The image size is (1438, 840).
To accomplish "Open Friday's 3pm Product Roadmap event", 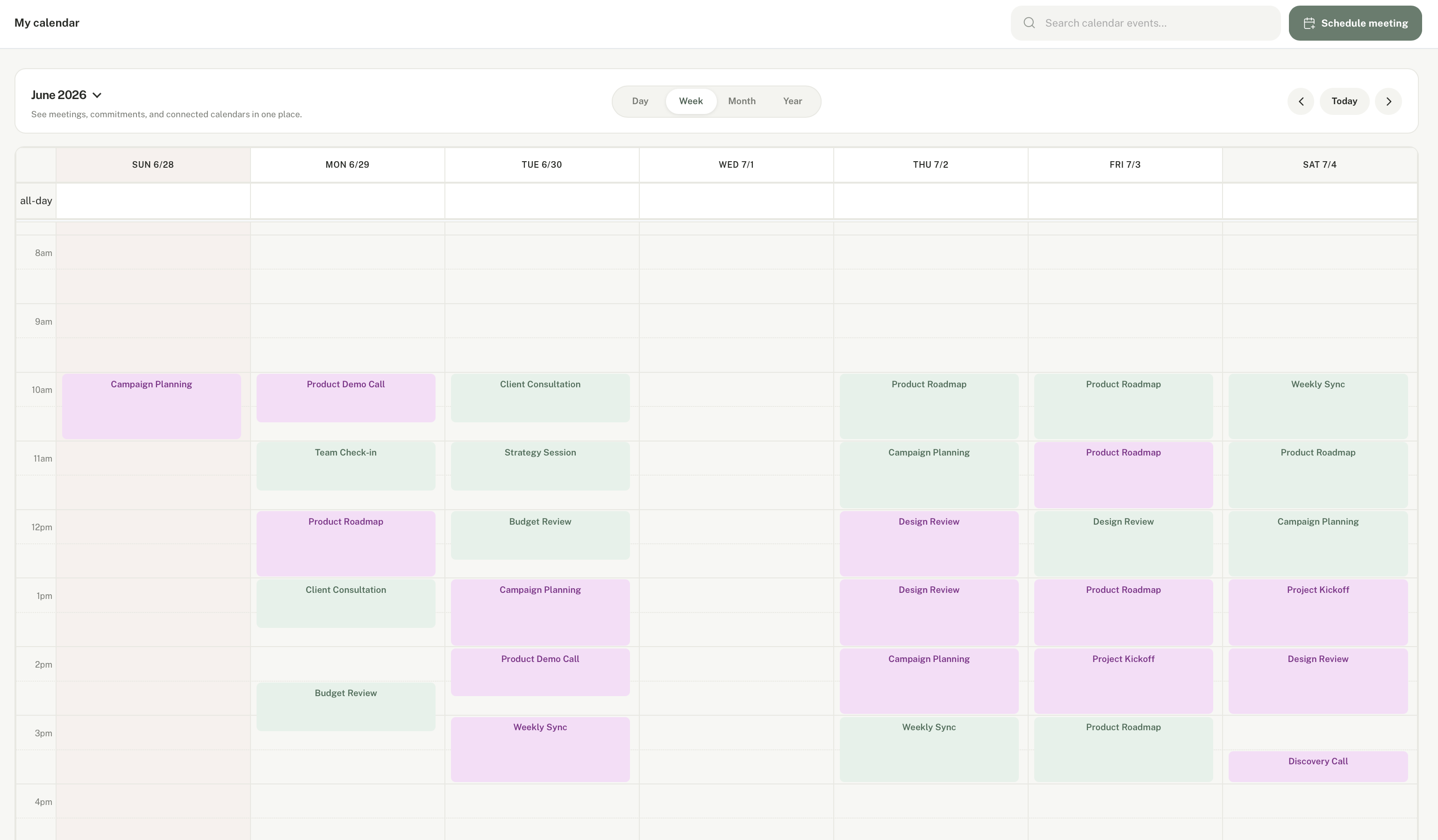I will click(x=1123, y=749).
